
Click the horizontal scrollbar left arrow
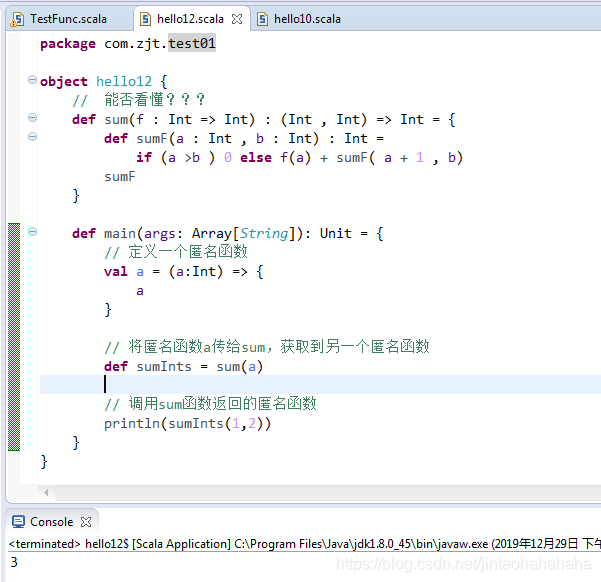pos(46,492)
